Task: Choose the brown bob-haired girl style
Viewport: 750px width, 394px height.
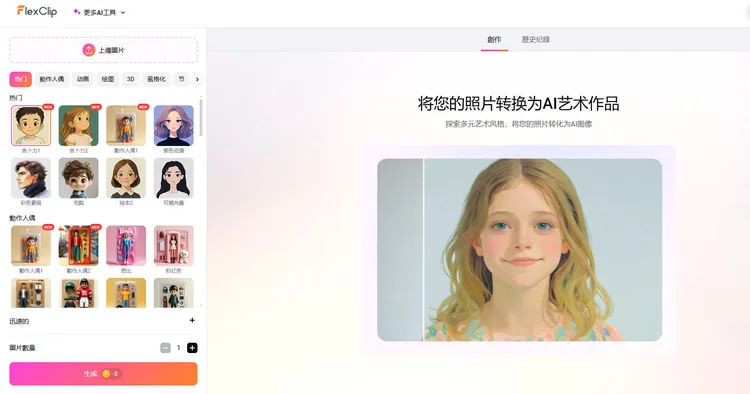Action: [126, 178]
